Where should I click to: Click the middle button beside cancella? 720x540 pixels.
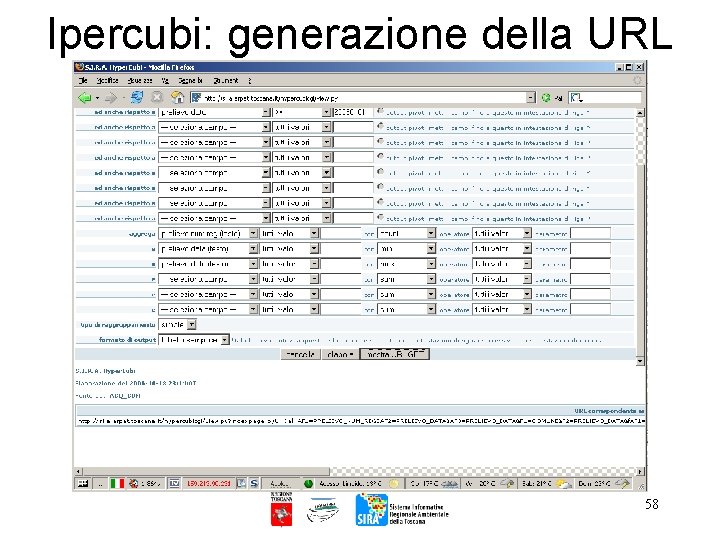tap(340, 354)
